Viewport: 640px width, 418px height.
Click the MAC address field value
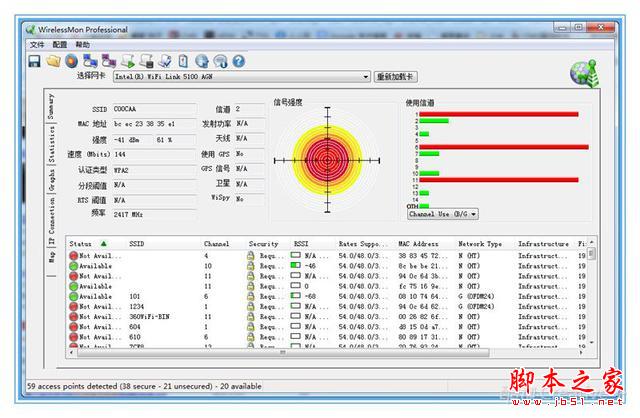154,124
